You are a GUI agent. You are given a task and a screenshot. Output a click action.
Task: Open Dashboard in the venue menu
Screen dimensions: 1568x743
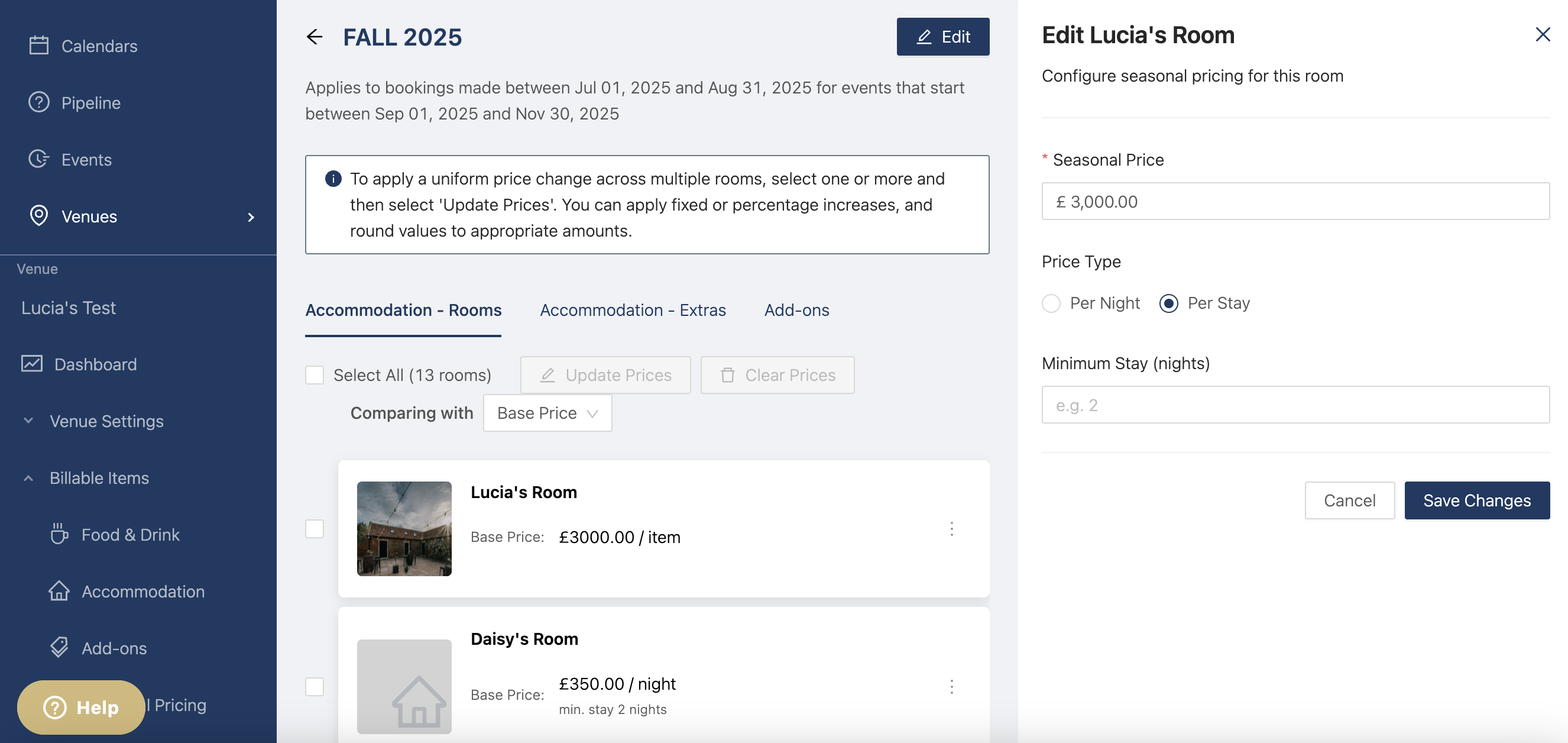pos(95,364)
